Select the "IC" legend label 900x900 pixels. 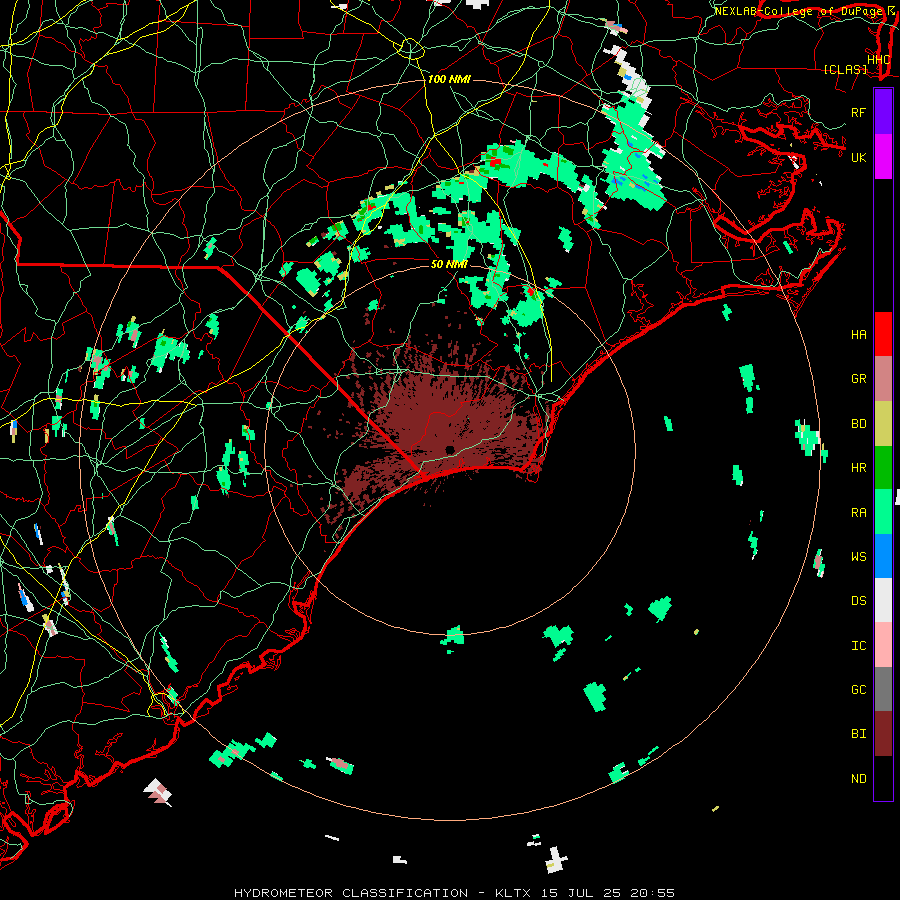pos(859,645)
